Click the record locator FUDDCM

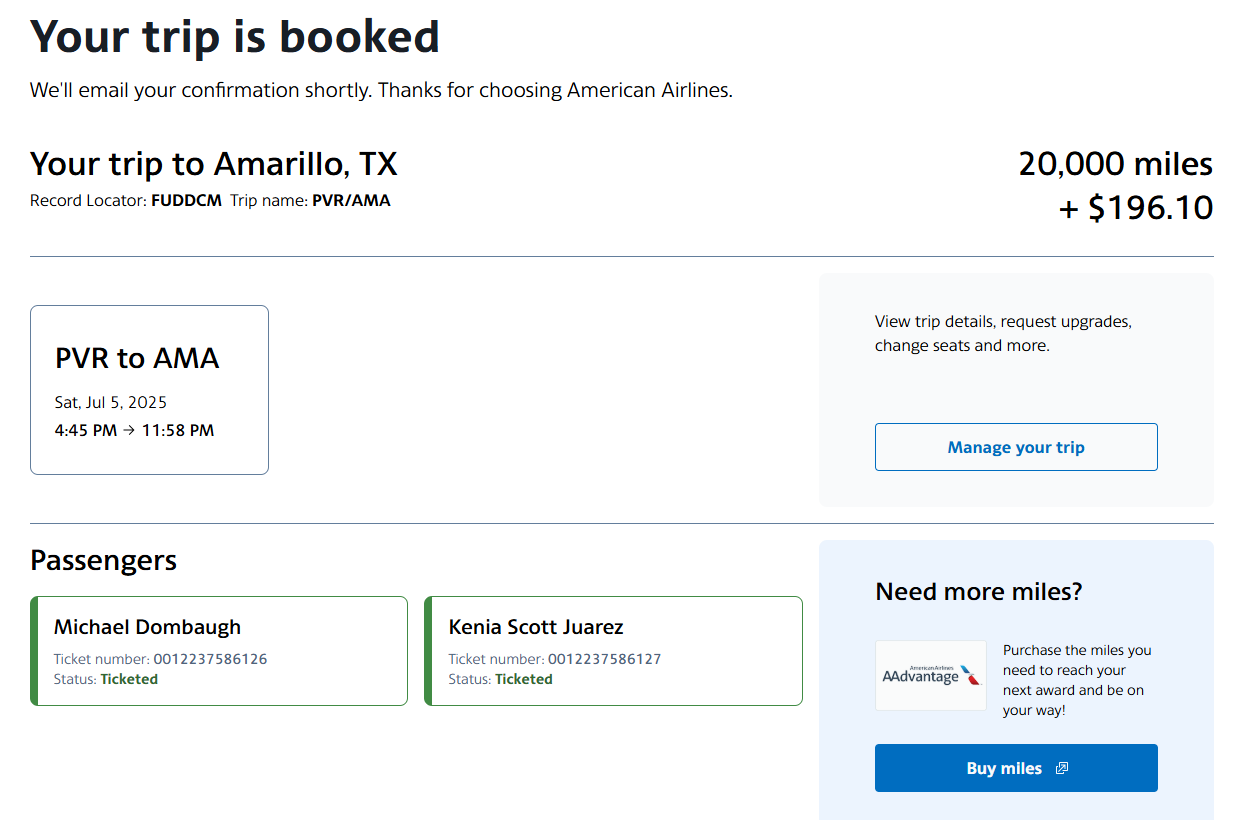coord(186,200)
